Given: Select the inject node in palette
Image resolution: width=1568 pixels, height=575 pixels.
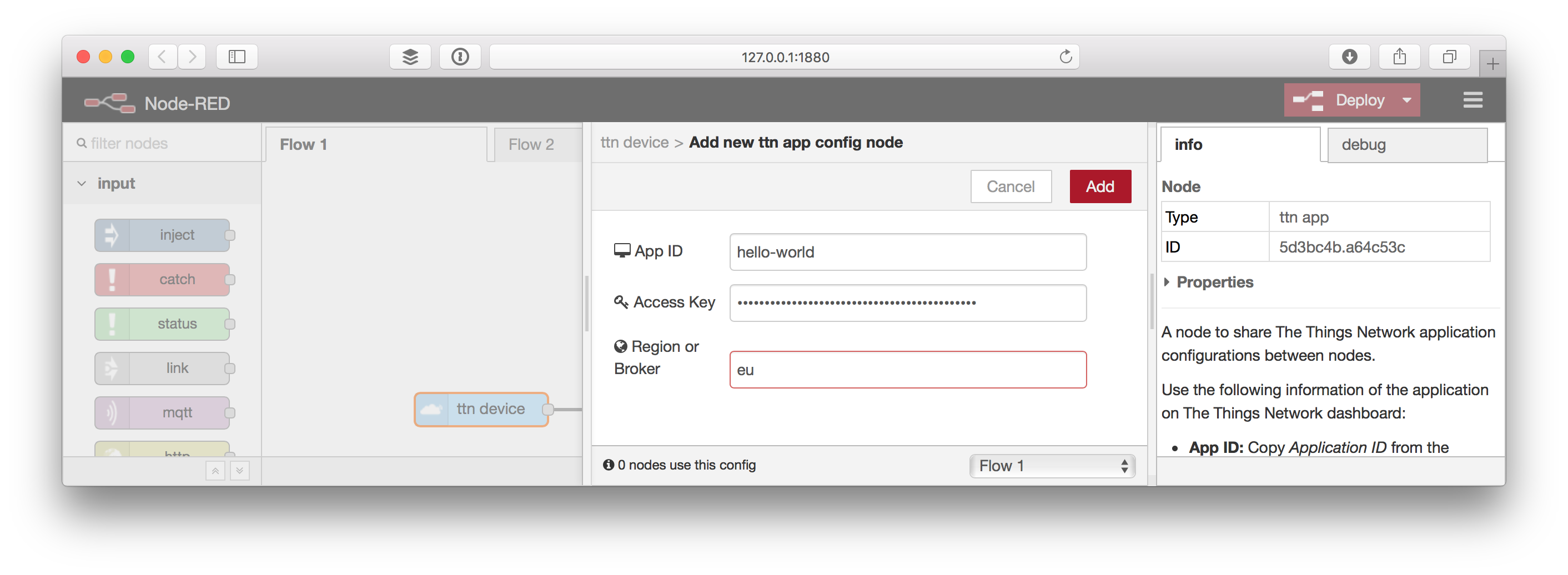Looking at the screenshot, I should click(x=163, y=235).
